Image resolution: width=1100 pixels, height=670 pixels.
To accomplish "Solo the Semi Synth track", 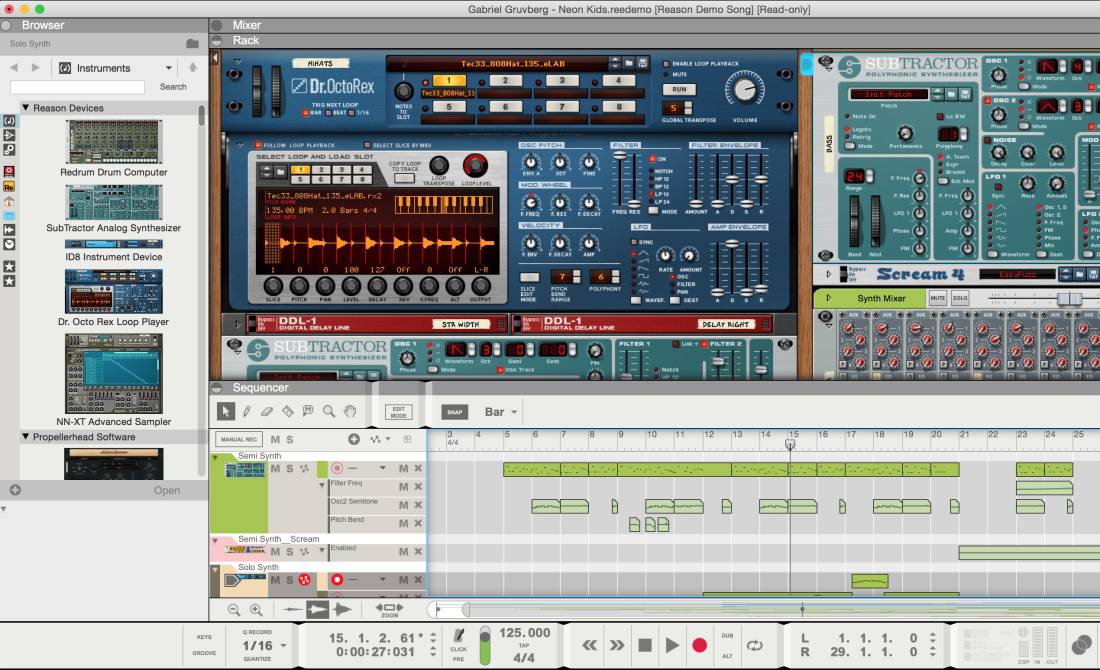I will pyautogui.click(x=289, y=468).
